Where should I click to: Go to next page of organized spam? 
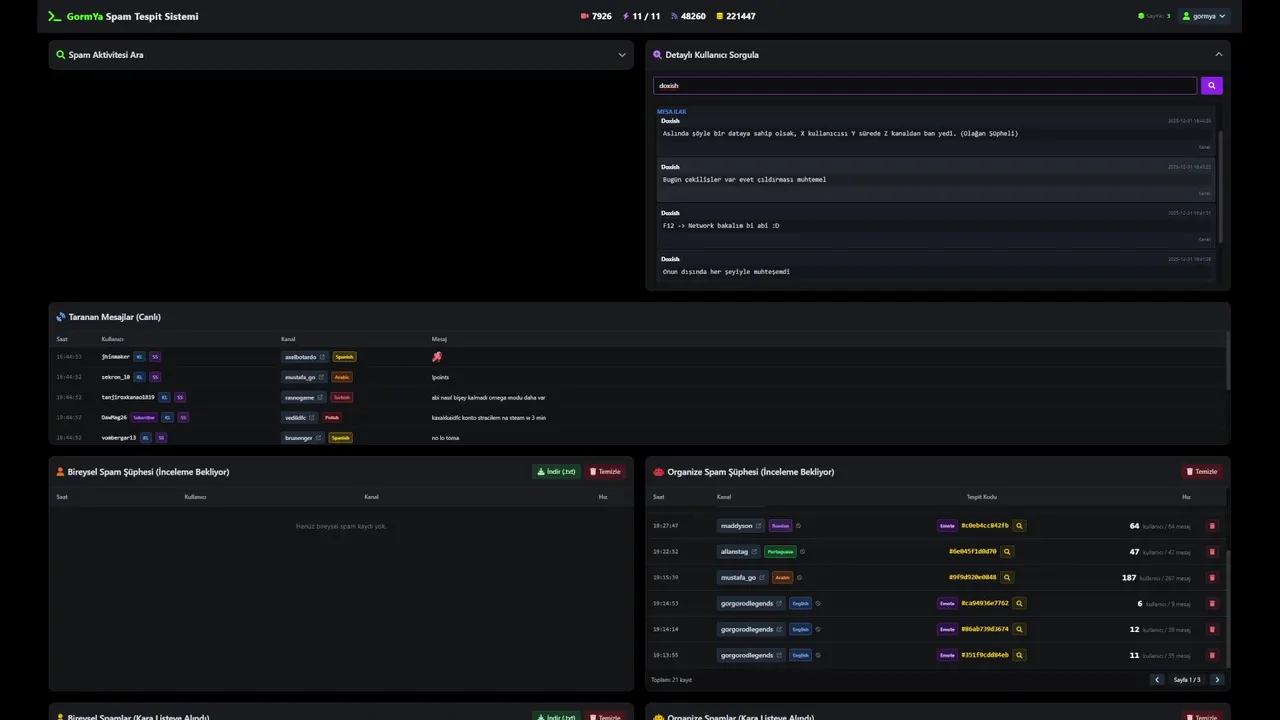click(x=1217, y=680)
